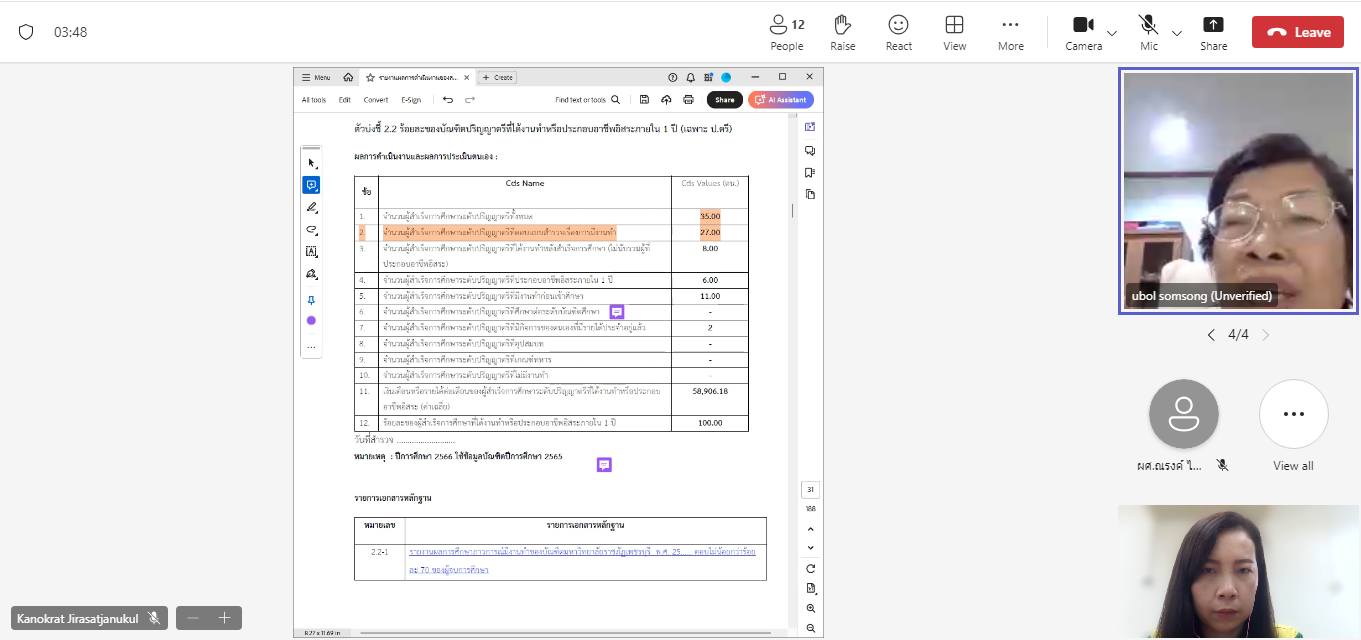Go to next participant page arrow
1361x640 pixels.
pos(1266,335)
